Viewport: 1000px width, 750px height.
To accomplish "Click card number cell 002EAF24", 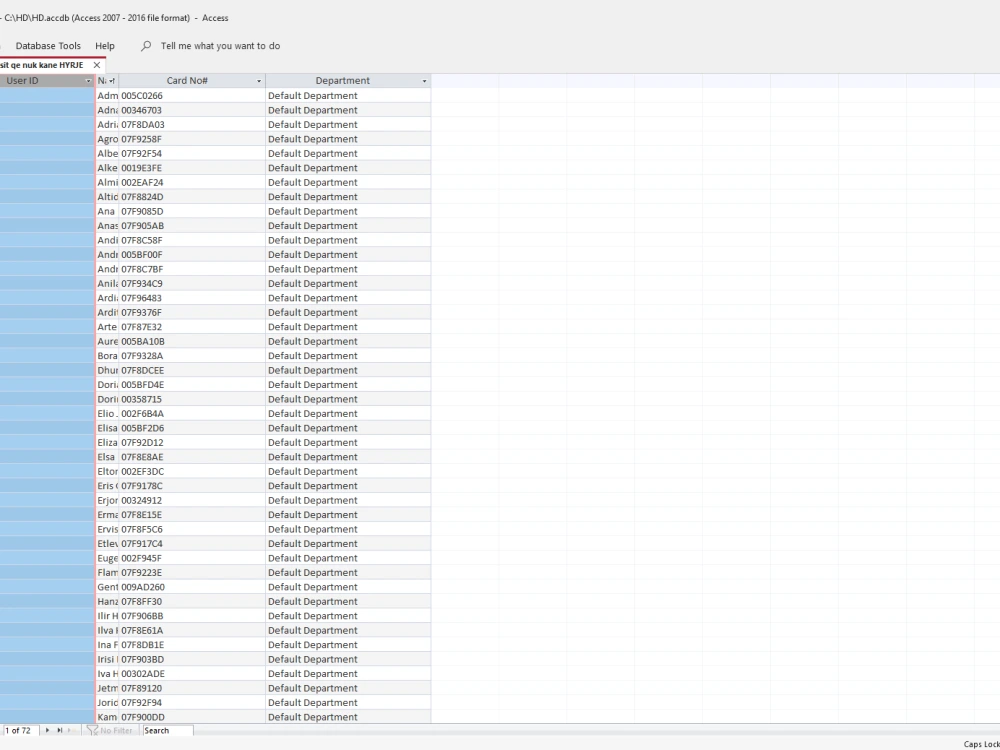I will pyautogui.click(x=192, y=182).
